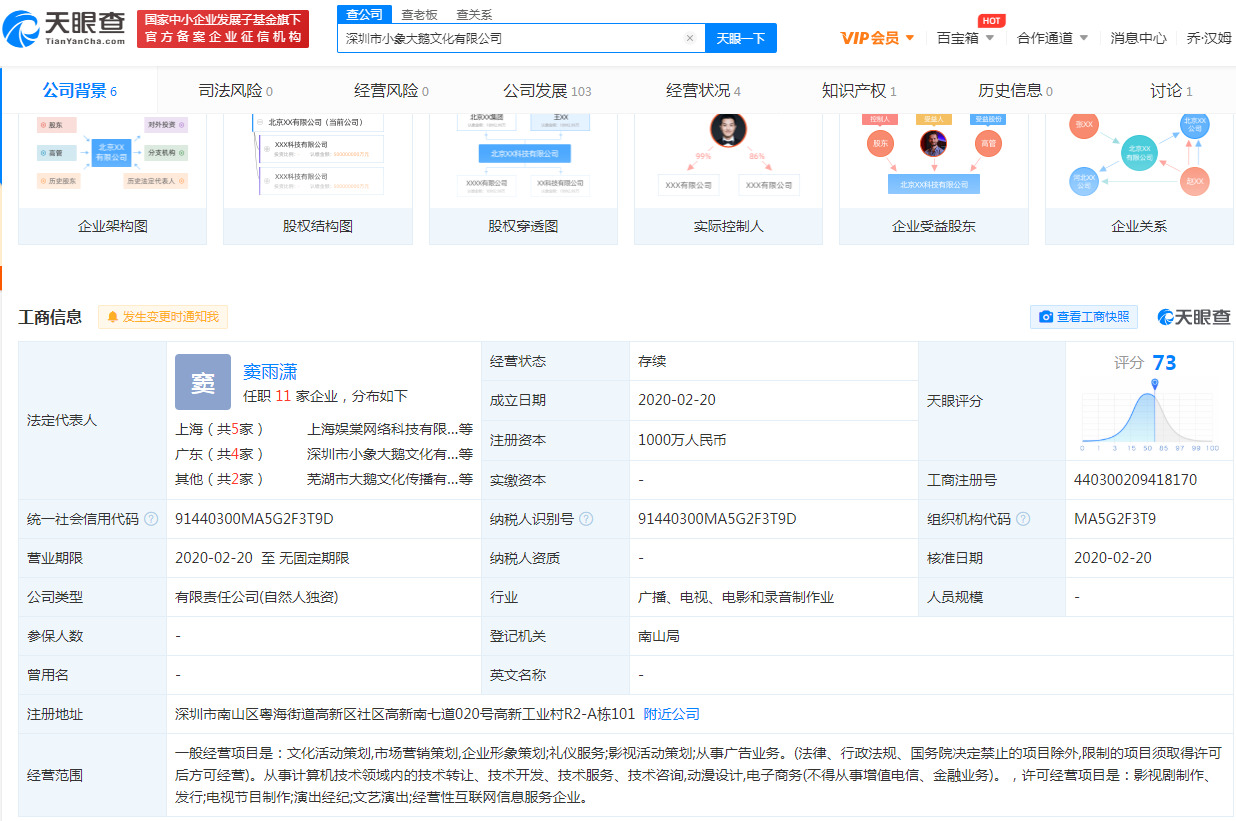Select the industry 广播、电视、电影和录音制作业

tap(736, 597)
